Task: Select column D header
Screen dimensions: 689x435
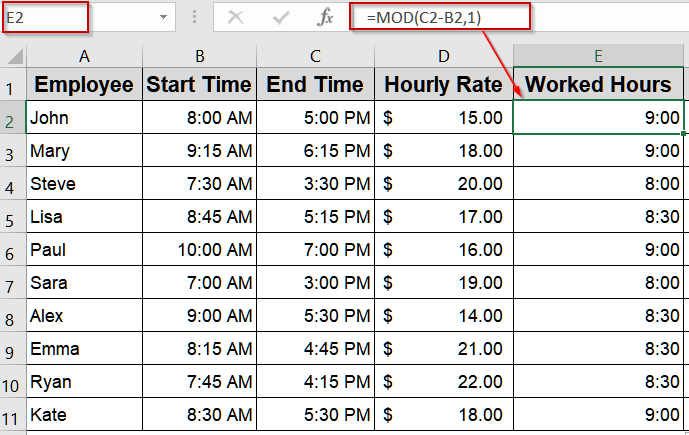Action: point(444,56)
